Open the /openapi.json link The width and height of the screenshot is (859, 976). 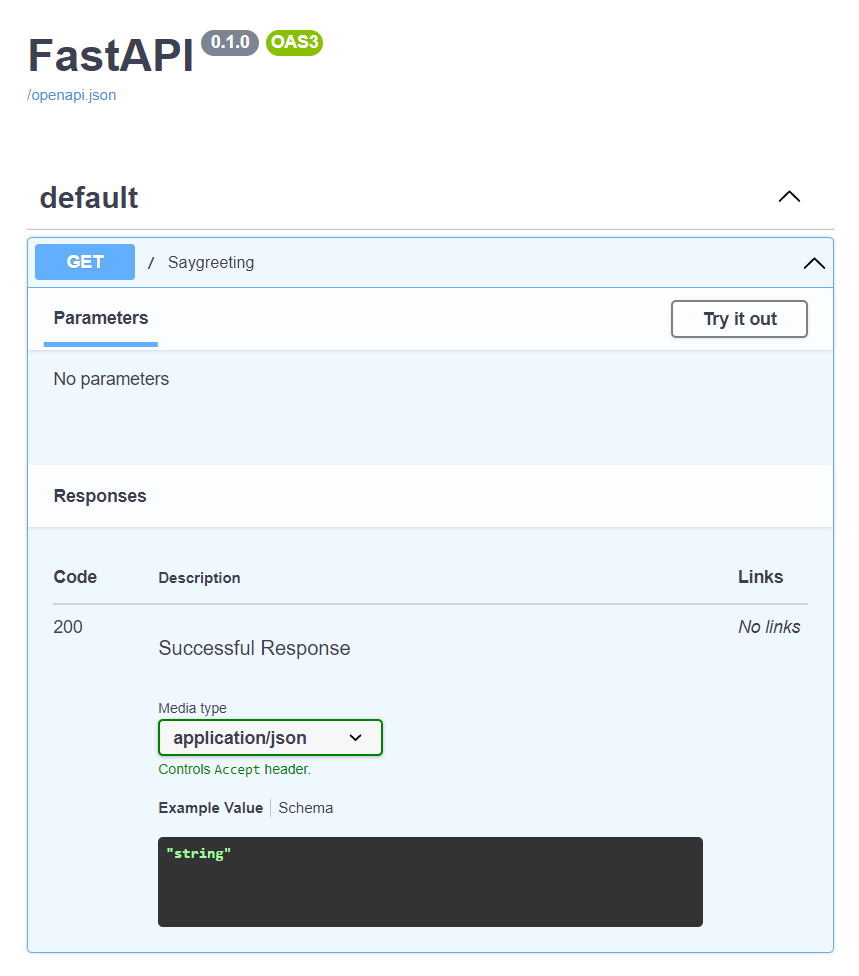click(x=71, y=94)
